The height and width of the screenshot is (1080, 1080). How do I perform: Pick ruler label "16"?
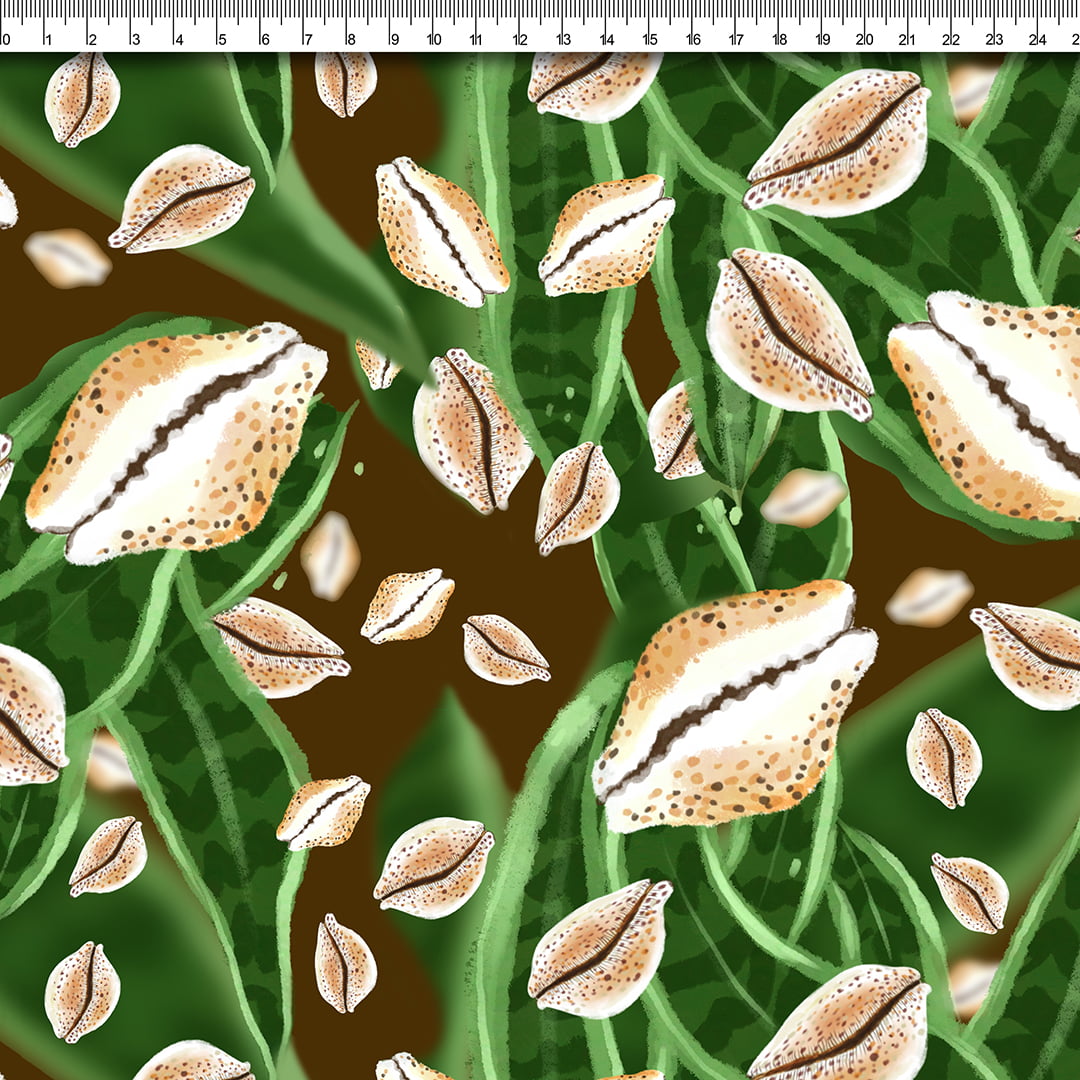pos(693,39)
